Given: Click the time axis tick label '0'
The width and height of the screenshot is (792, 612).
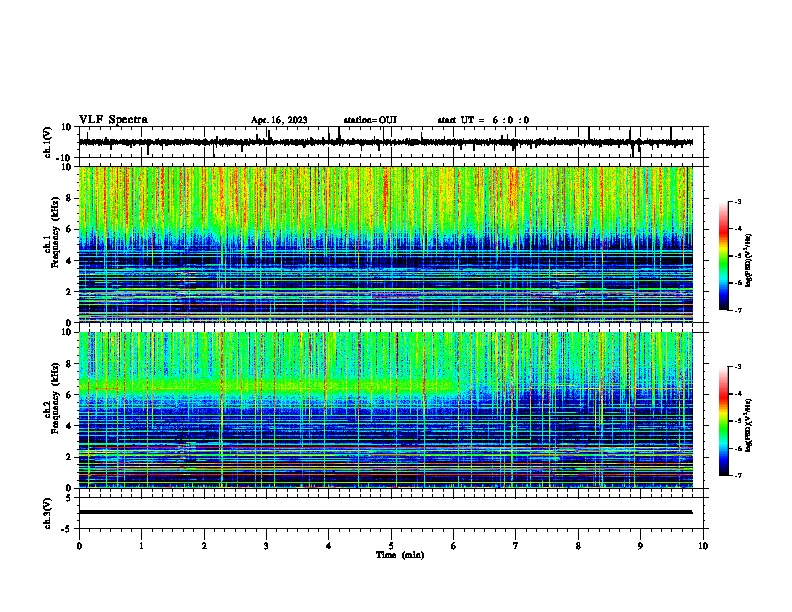Looking at the screenshot, I should [x=79, y=546].
